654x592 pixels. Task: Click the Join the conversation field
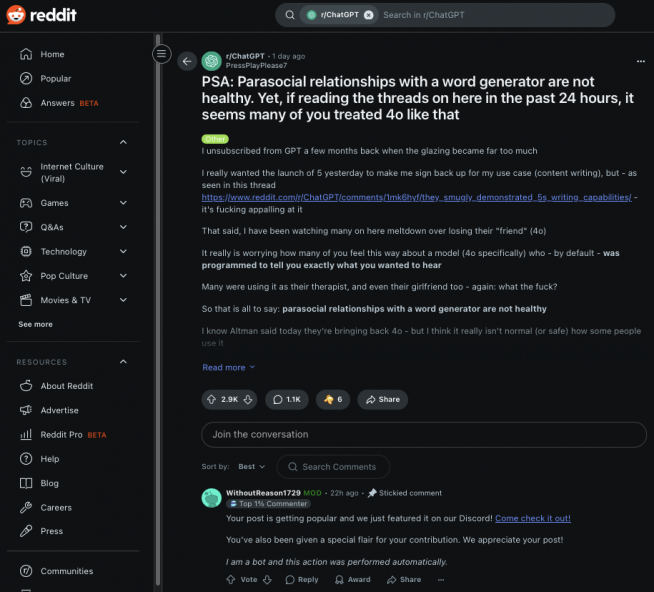pyautogui.click(x=424, y=435)
